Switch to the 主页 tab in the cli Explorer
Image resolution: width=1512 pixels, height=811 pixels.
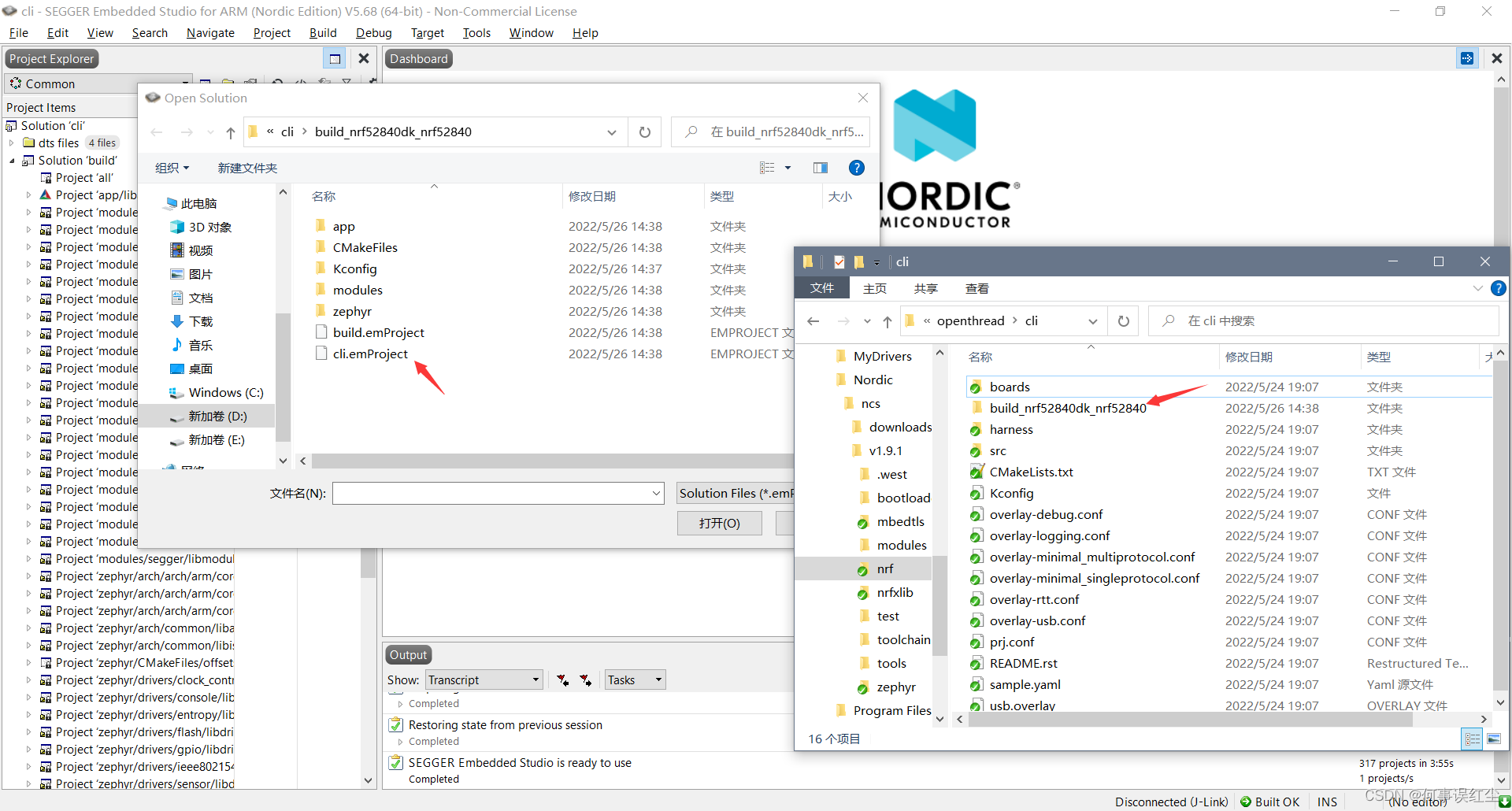[x=874, y=288]
